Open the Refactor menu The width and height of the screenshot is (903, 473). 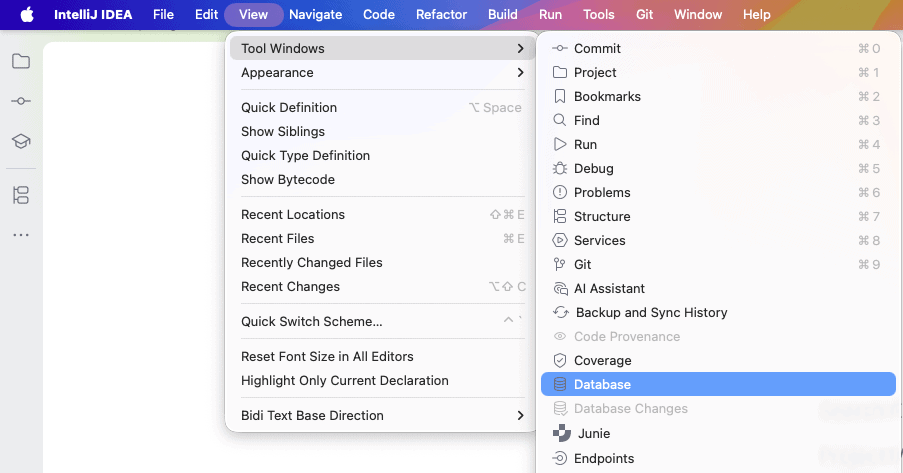441,14
